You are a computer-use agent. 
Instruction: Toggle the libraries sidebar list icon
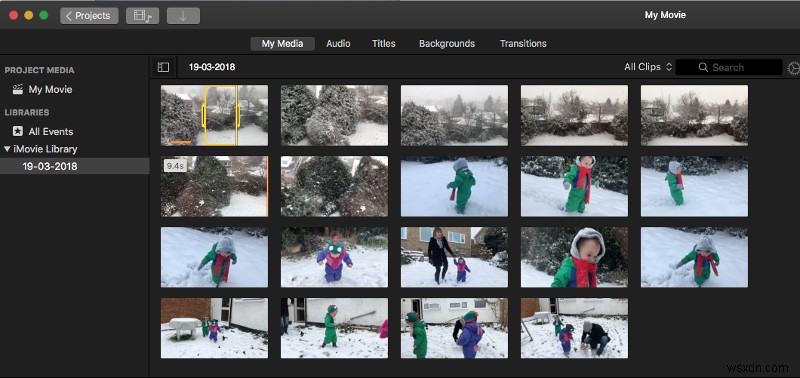(163, 67)
